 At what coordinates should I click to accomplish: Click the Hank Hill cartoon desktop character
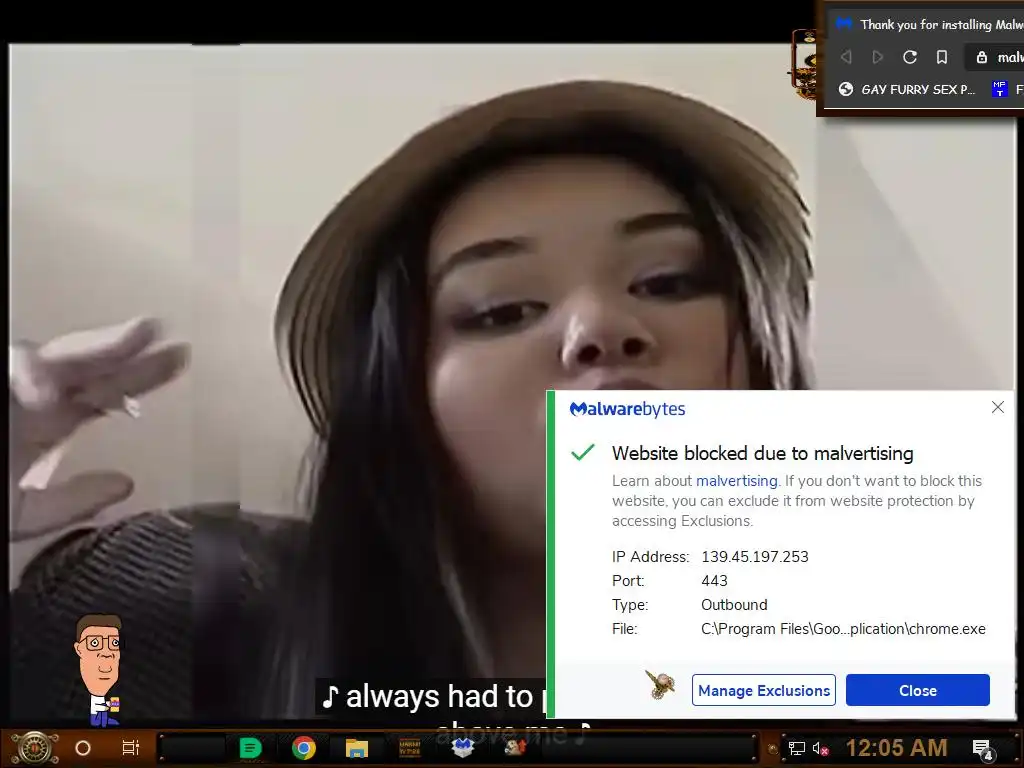point(99,669)
